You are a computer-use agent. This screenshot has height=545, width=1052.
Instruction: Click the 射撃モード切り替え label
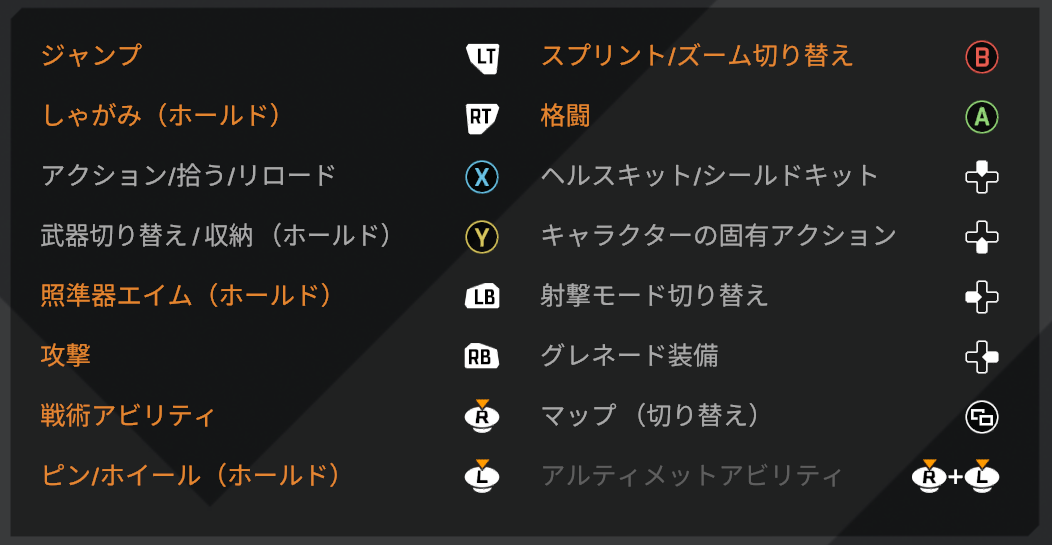coord(655,295)
